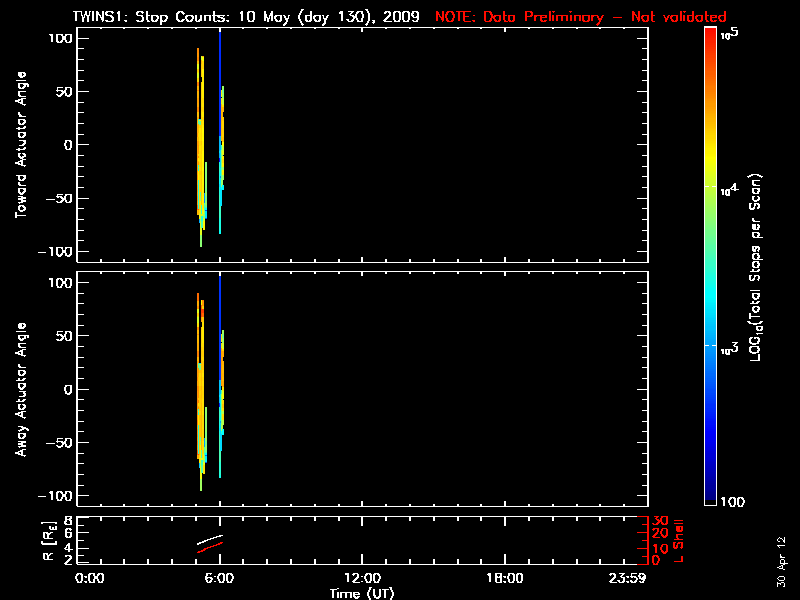
Task: Click the white R curve in orbit panel
Action: (x=212, y=539)
